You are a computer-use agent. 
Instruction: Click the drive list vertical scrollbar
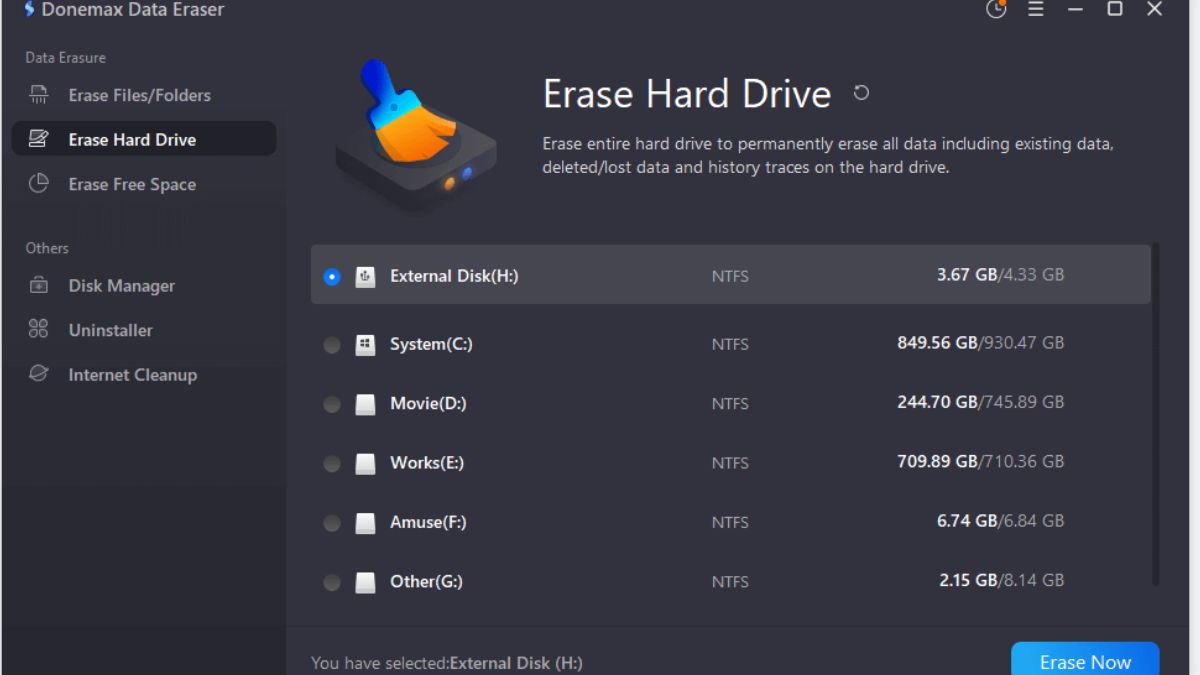tap(1156, 413)
